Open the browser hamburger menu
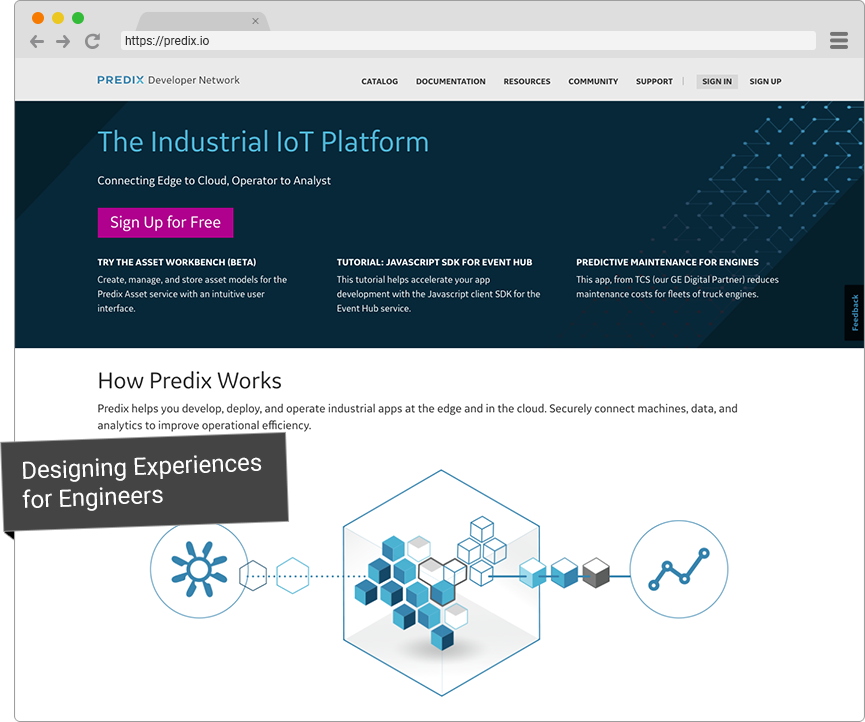 click(x=839, y=40)
